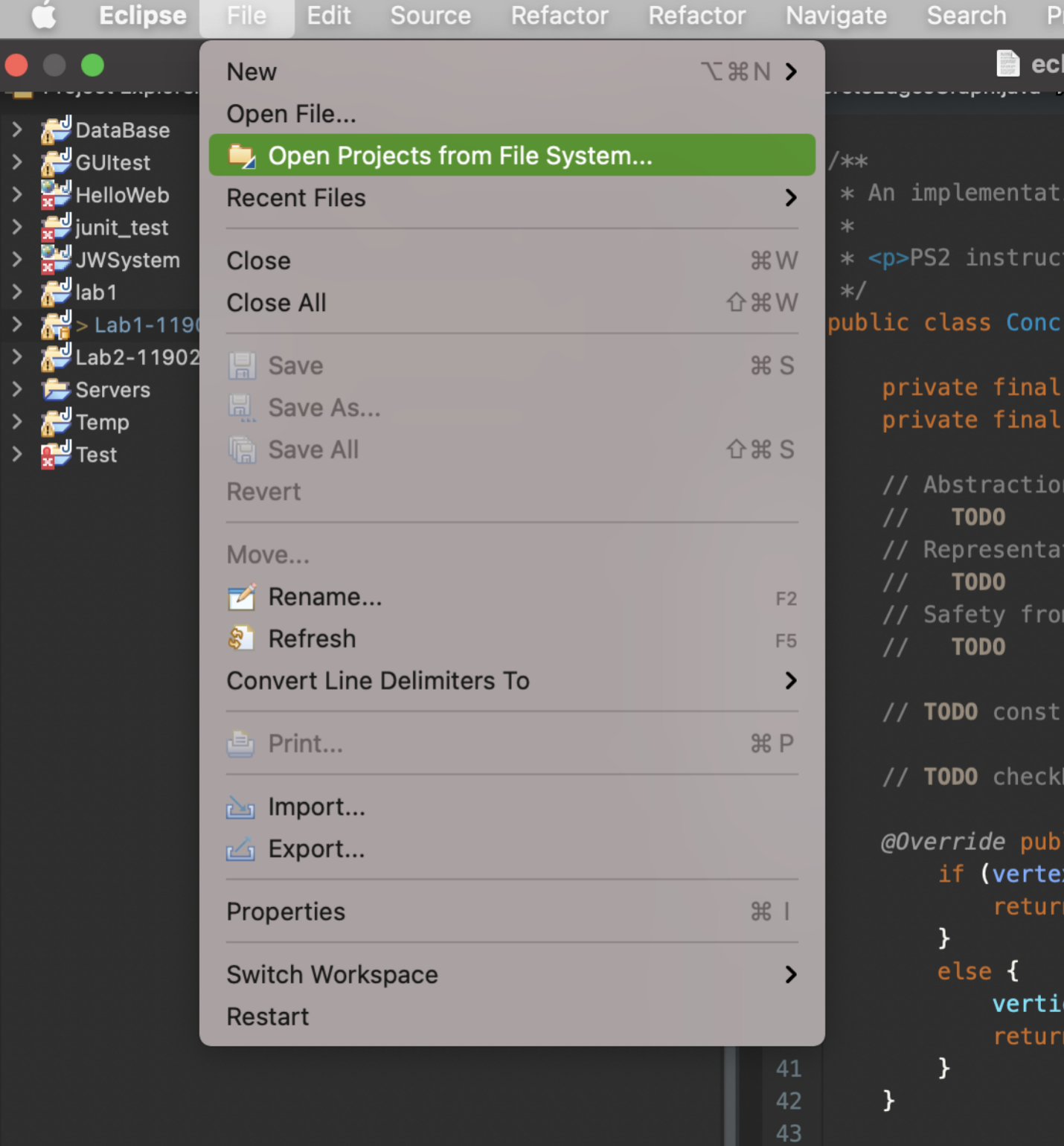1064x1146 pixels.
Task: Expand the junit_test project node
Action: point(17,228)
